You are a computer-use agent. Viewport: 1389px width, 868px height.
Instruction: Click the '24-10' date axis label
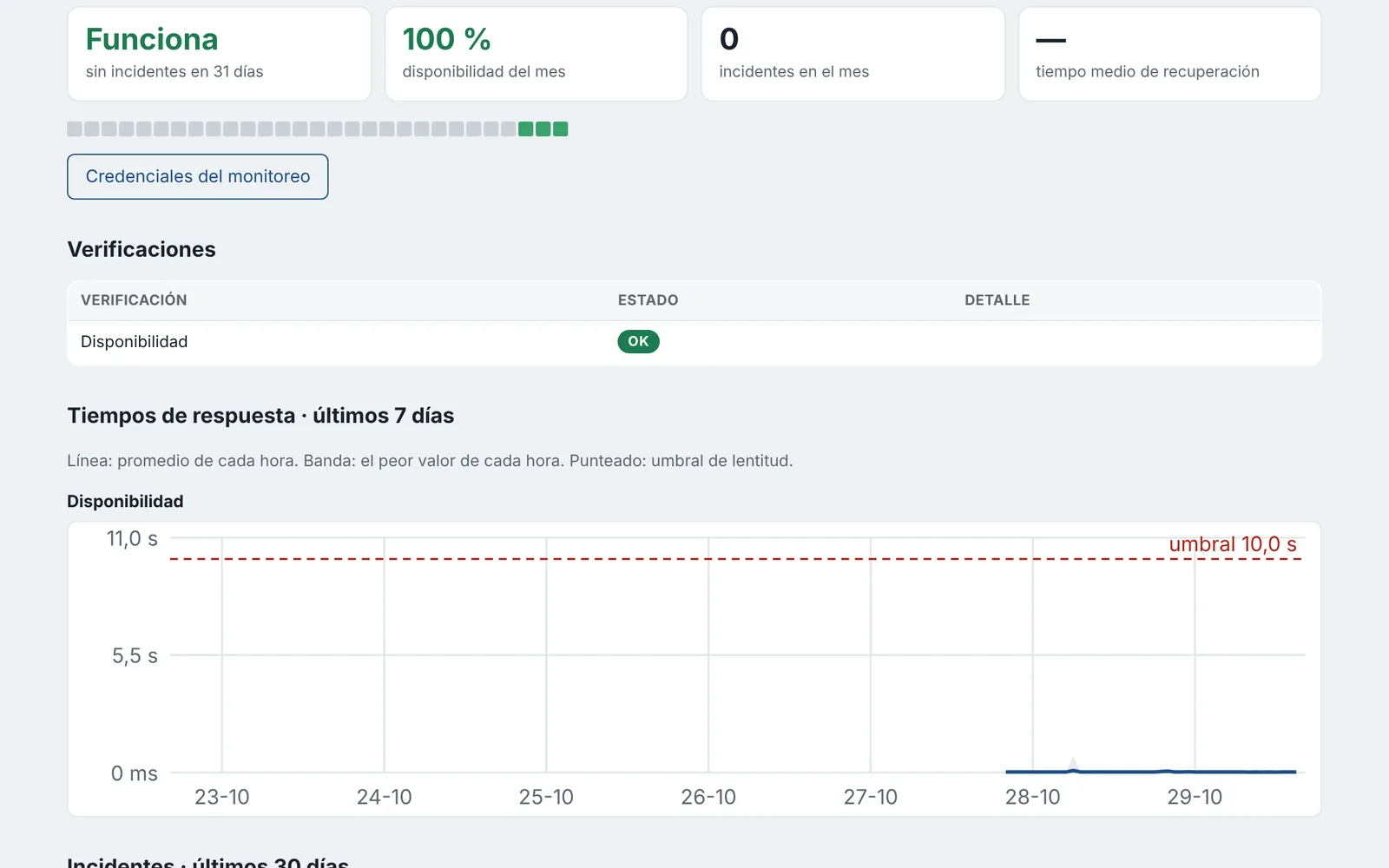(x=385, y=797)
